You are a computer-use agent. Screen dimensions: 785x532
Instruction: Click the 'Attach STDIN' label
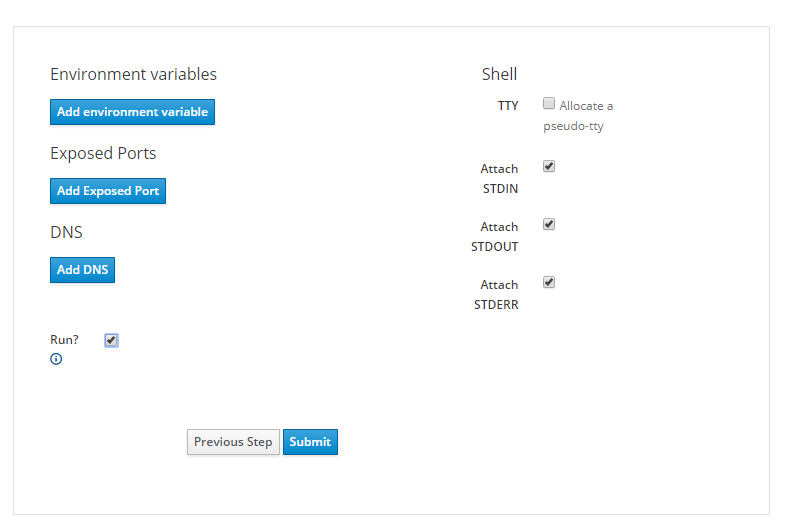(x=499, y=179)
